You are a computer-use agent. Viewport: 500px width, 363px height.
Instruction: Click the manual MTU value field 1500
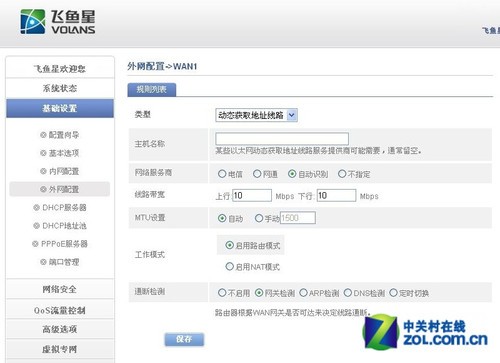(298, 218)
